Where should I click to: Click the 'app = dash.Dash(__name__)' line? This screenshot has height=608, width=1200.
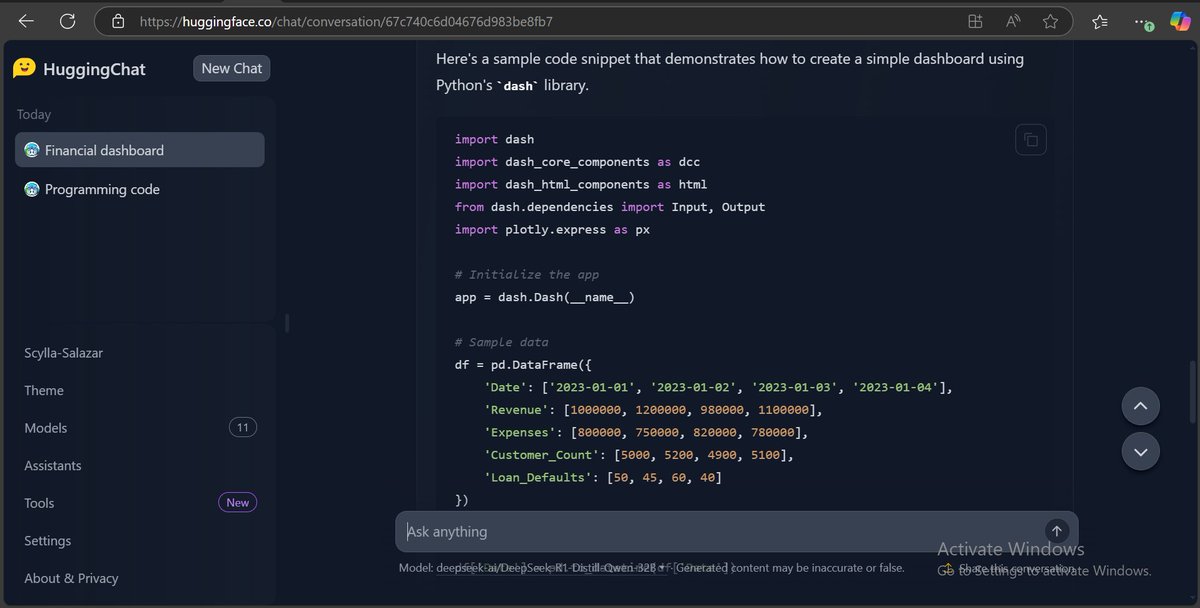coord(545,297)
